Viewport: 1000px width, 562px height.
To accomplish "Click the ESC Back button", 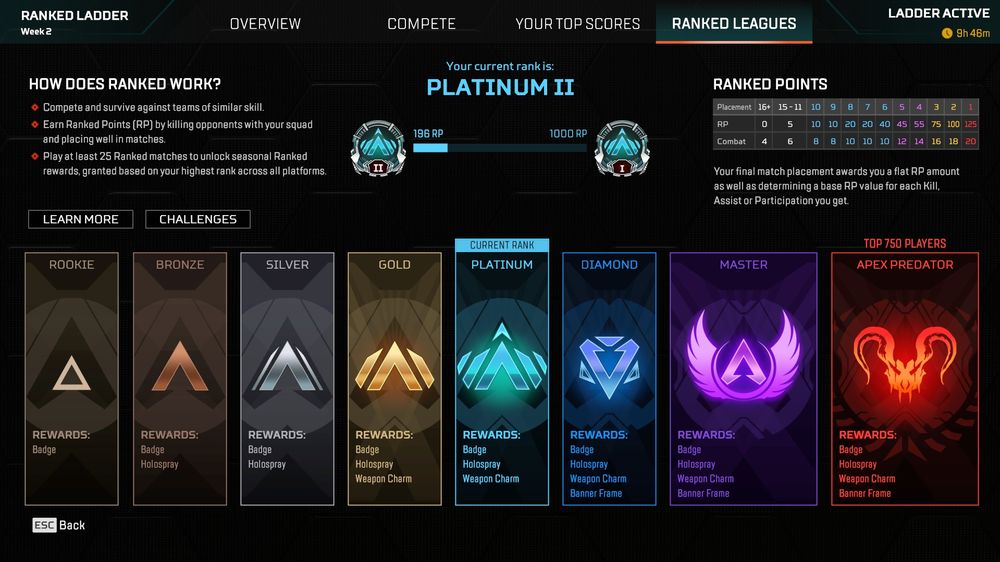I will tap(59, 525).
